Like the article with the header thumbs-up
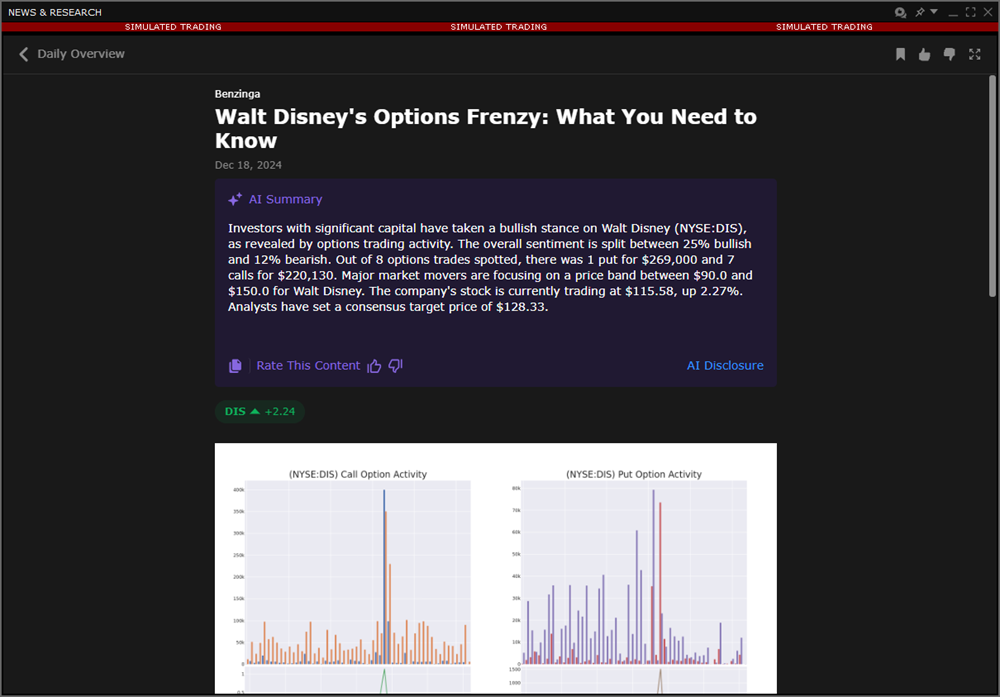 (924, 54)
